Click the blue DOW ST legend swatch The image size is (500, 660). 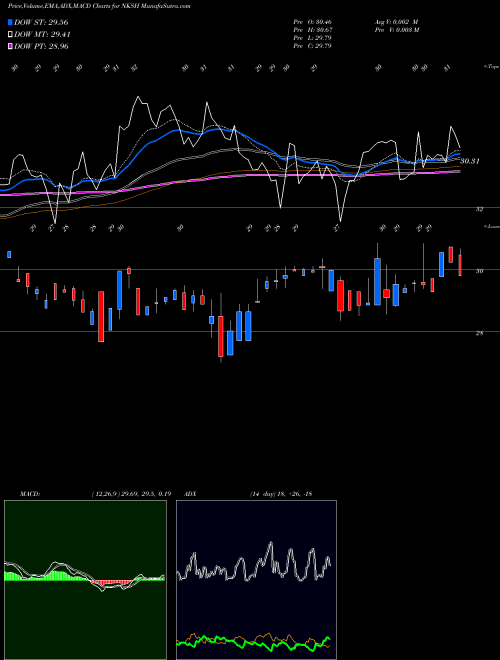10,22
